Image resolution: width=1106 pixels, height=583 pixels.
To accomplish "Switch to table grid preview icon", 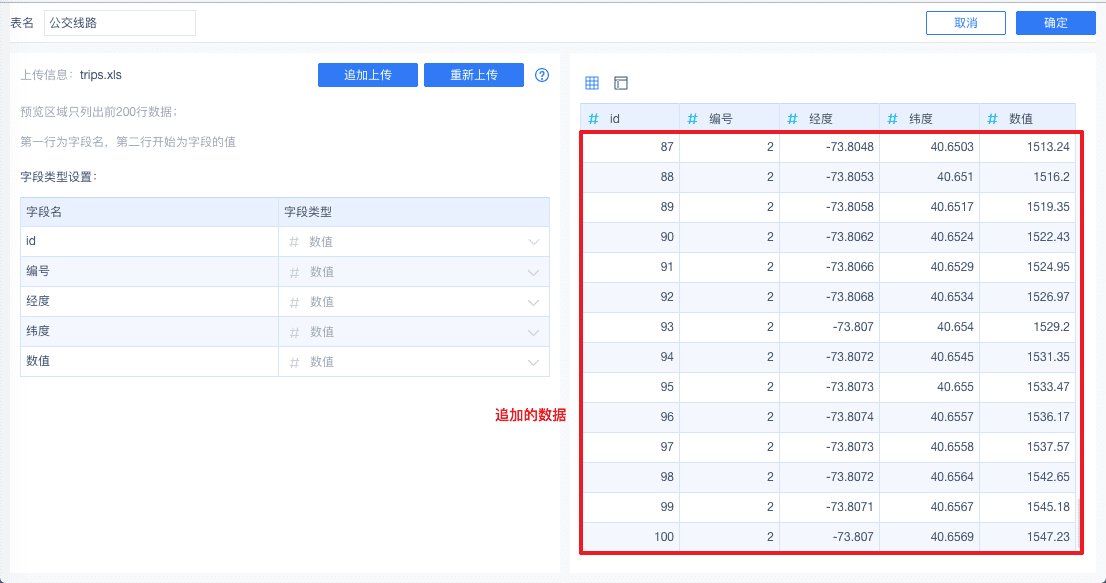I will (x=592, y=83).
